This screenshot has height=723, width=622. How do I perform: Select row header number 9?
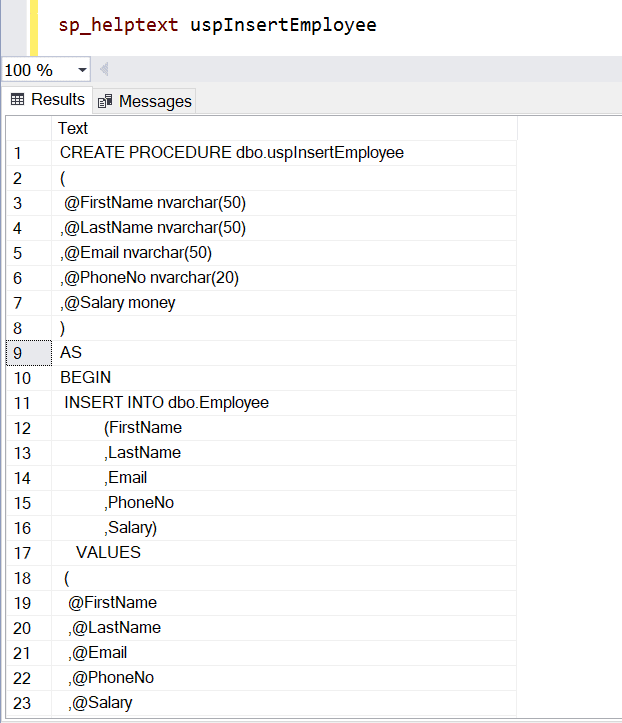[27, 353]
